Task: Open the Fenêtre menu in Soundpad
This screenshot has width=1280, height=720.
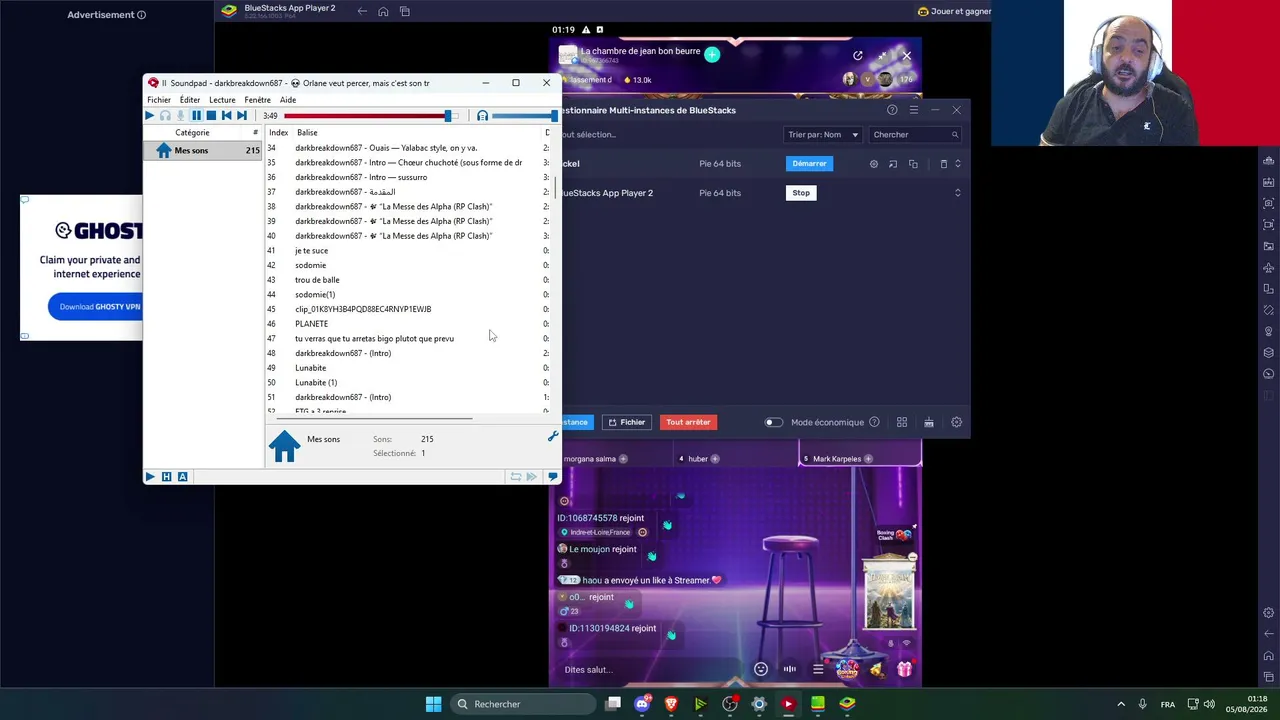Action: point(257,100)
